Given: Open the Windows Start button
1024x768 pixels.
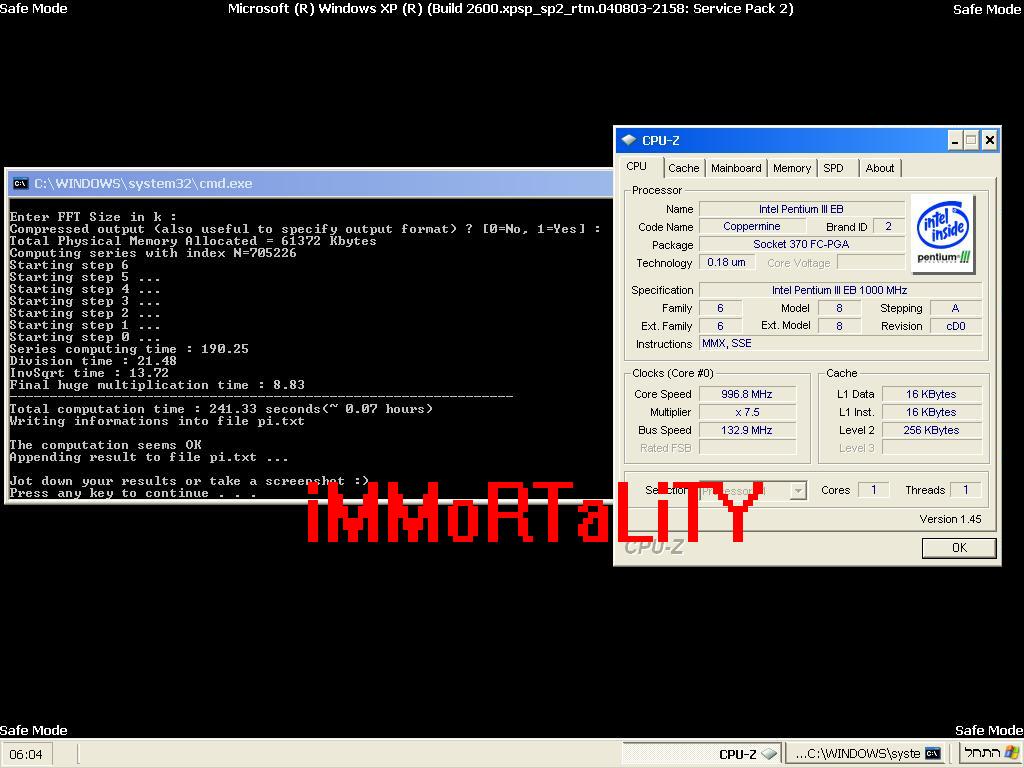Looking at the screenshot, I should pyautogui.click(x=990, y=753).
